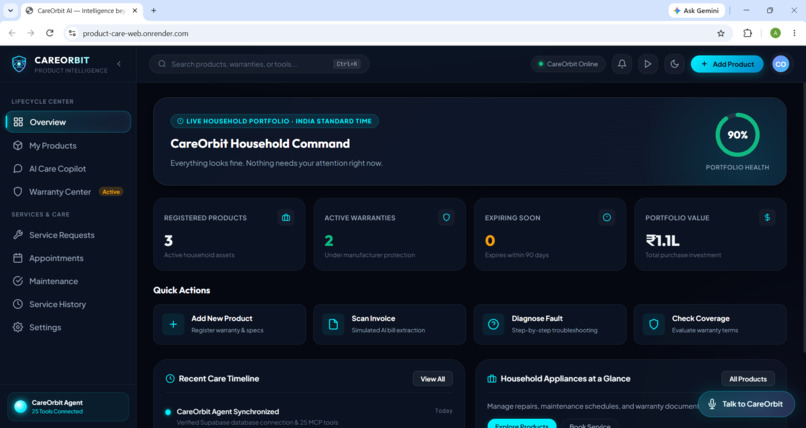Click the shield icon on Check Coverage
806x428 pixels.
coord(654,324)
